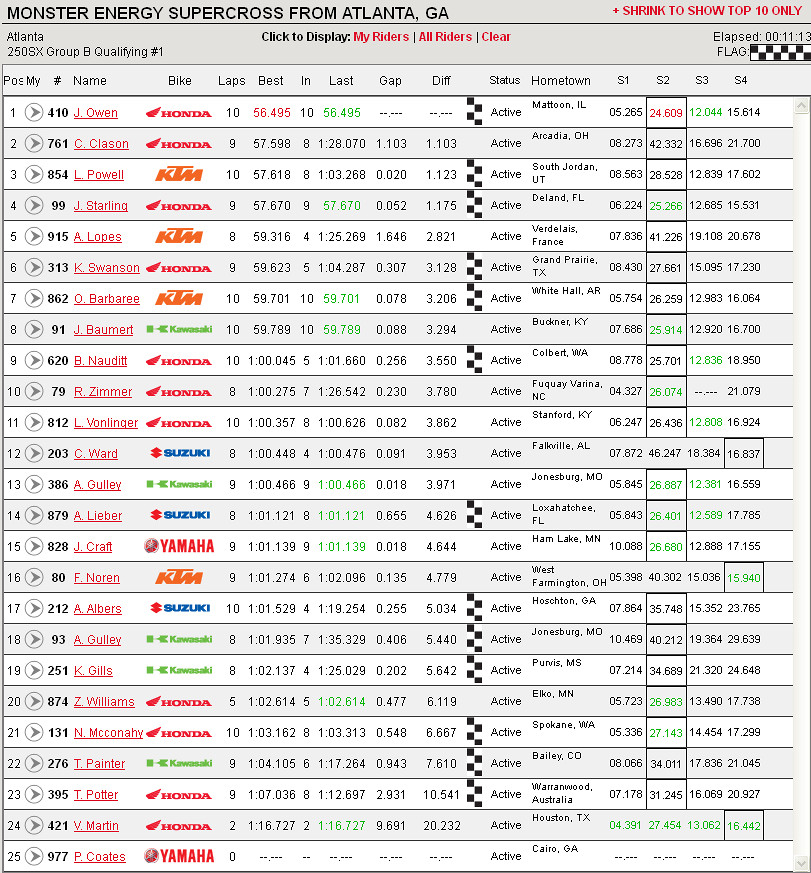
Task: Click P. Coates rider name
Action: tap(100, 856)
